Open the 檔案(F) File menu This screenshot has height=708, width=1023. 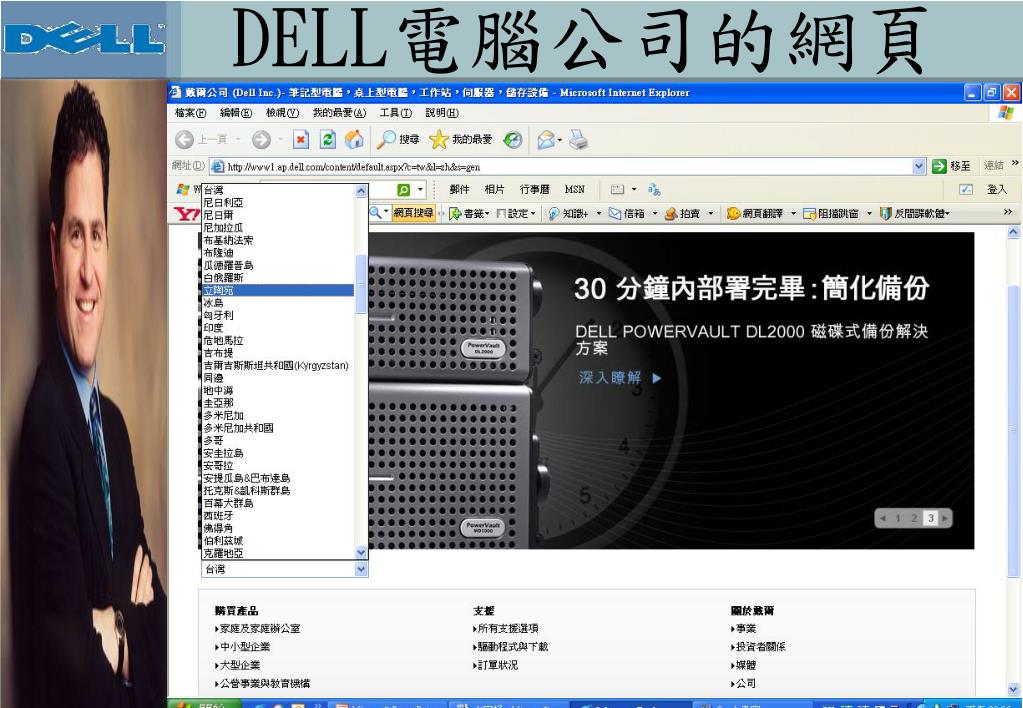pyautogui.click(x=190, y=113)
